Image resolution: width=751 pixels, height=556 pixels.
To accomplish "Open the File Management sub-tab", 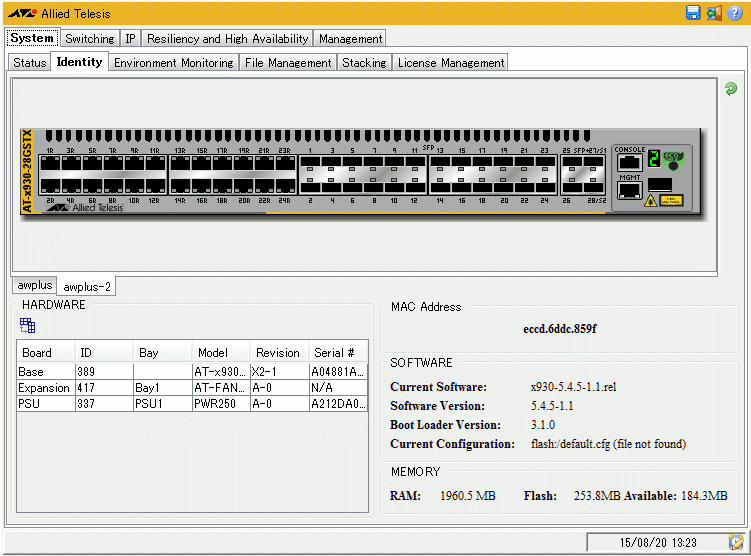I will [288, 63].
